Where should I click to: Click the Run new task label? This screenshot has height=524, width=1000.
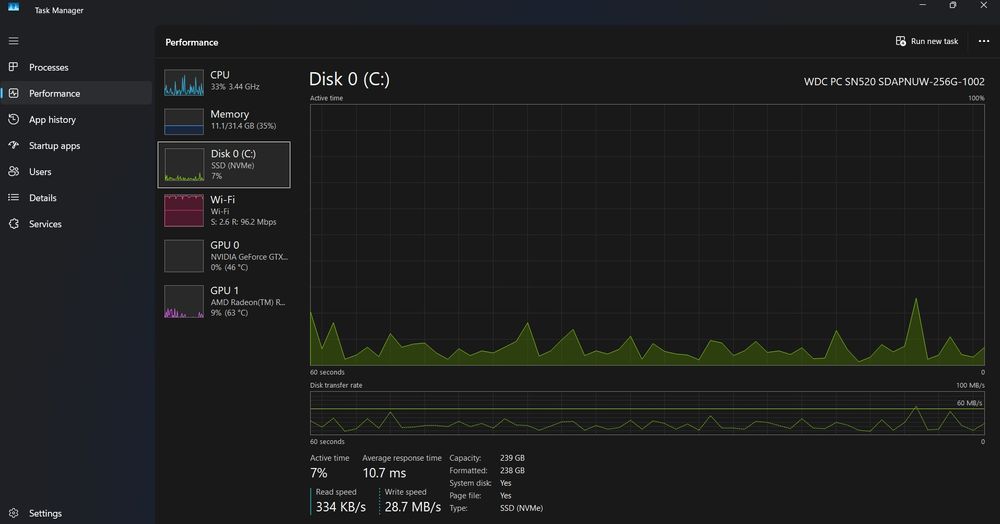(934, 41)
